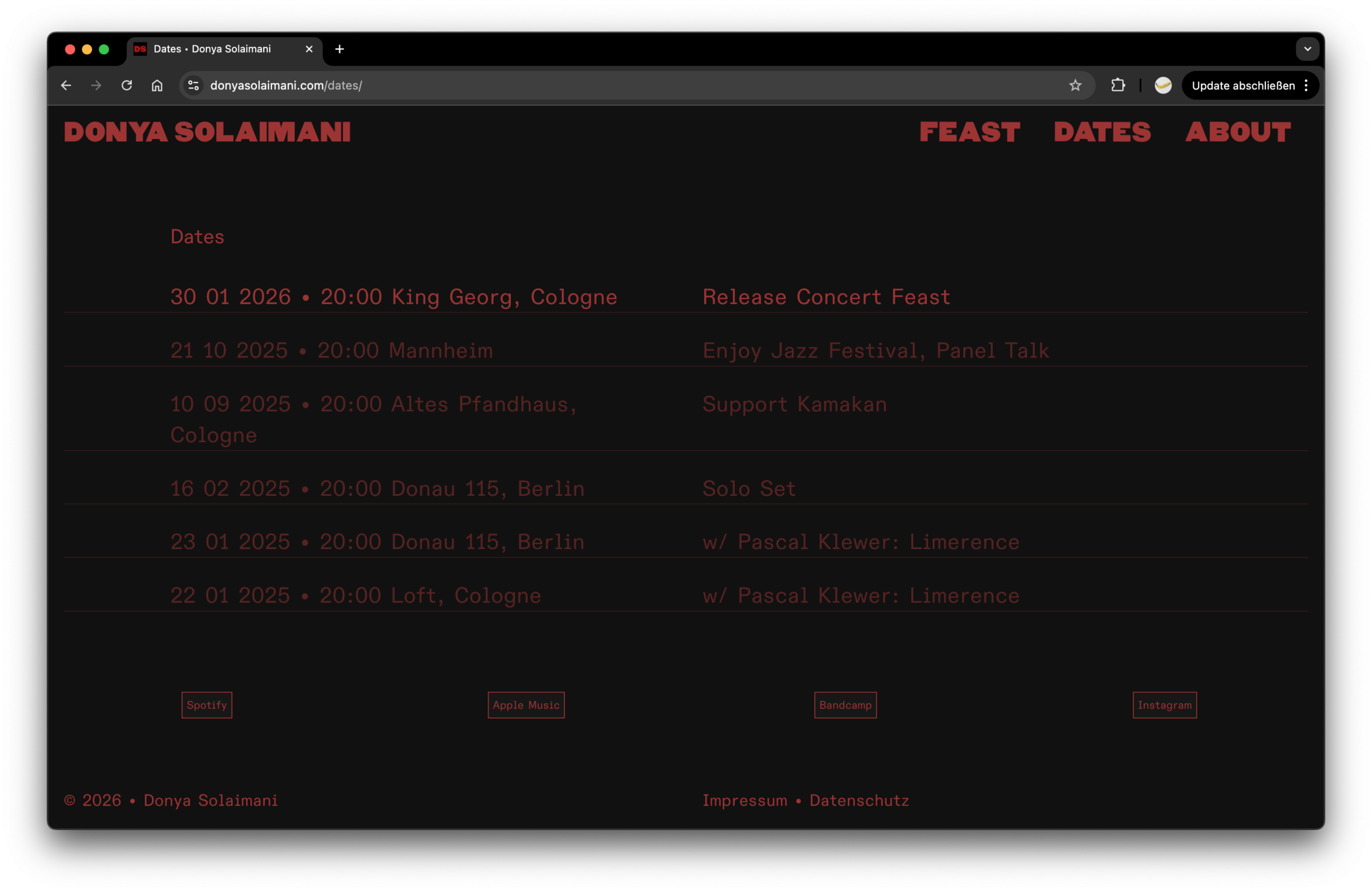Image resolution: width=1372 pixels, height=892 pixels.
Task: Bookmark this page via the star icon
Action: 1075,85
